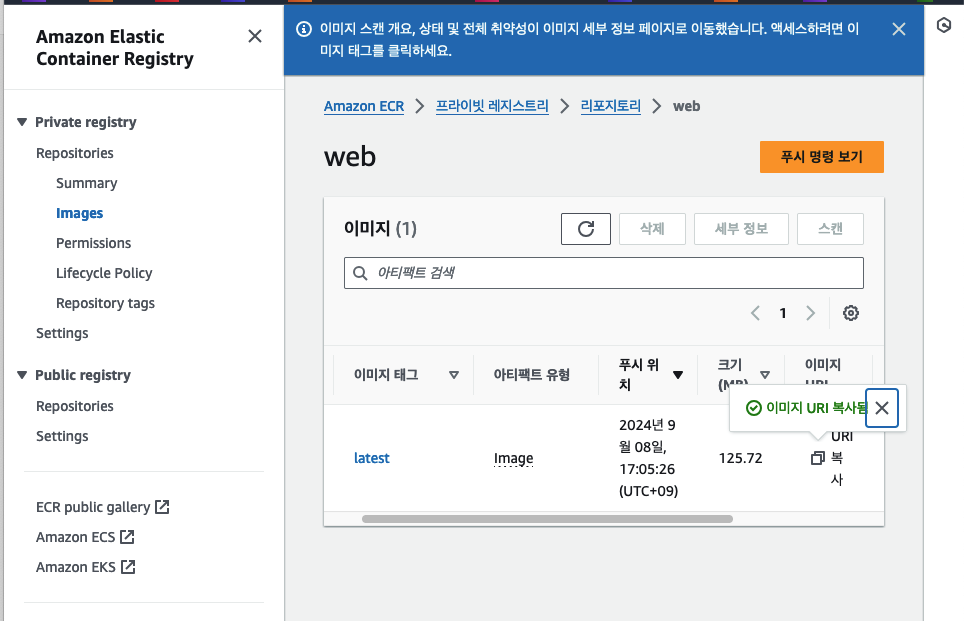Close the ECR navigation sidebar
The image size is (964, 621).
coord(255,36)
